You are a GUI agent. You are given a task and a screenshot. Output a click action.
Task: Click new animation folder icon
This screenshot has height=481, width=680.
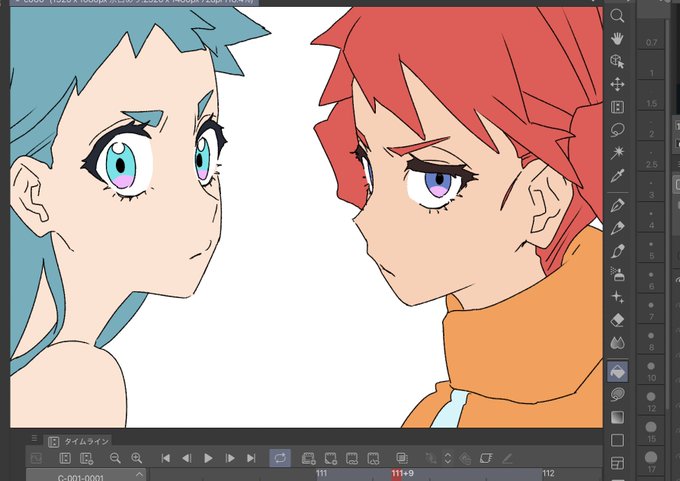(308, 458)
